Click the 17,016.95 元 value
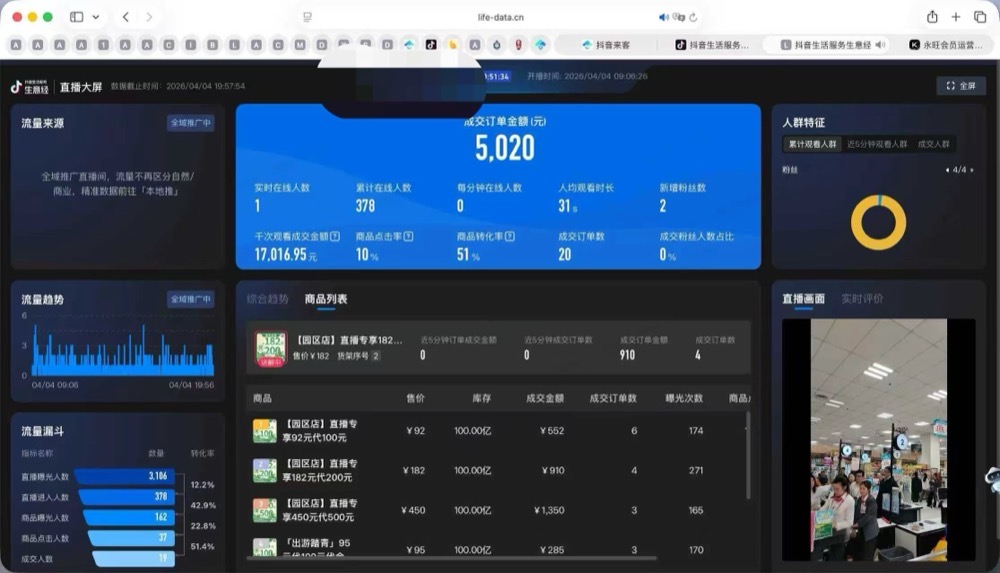 coord(285,255)
